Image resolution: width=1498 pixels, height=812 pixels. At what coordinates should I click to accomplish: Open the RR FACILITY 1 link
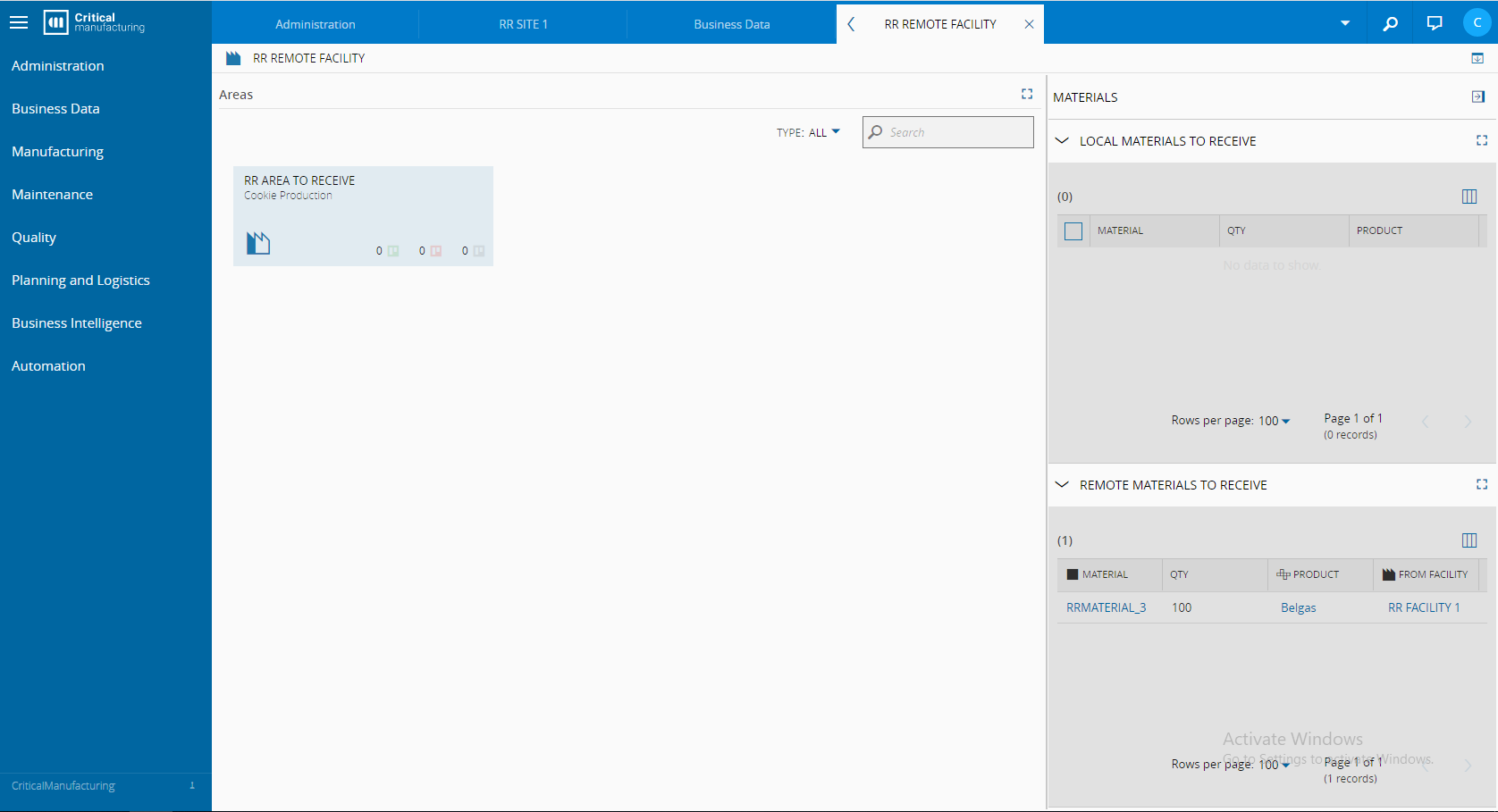tap(1424, 607)
